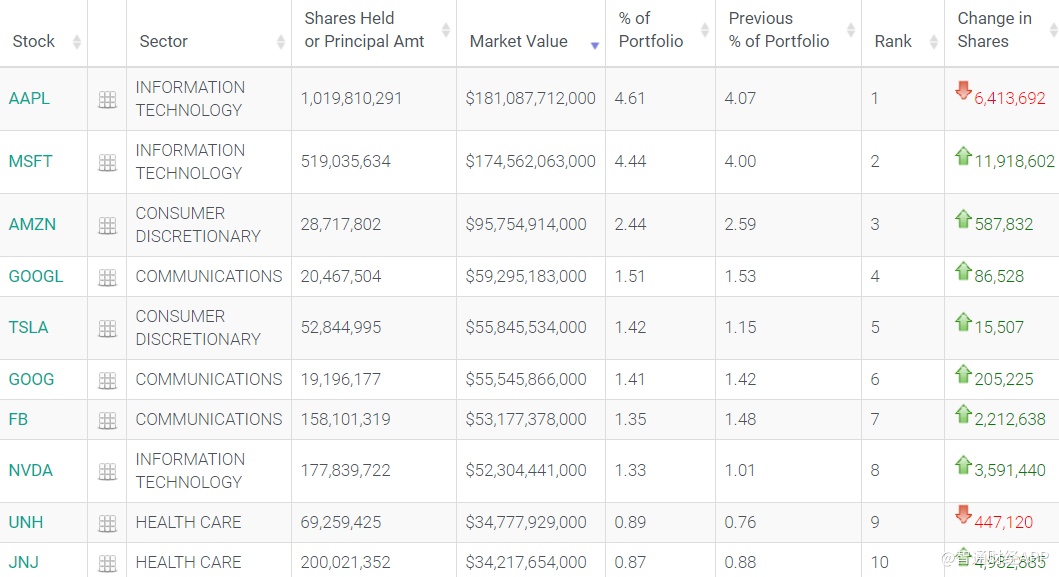Select shares held 28,717,802
Screen dimensions: 1059x577
341,224
